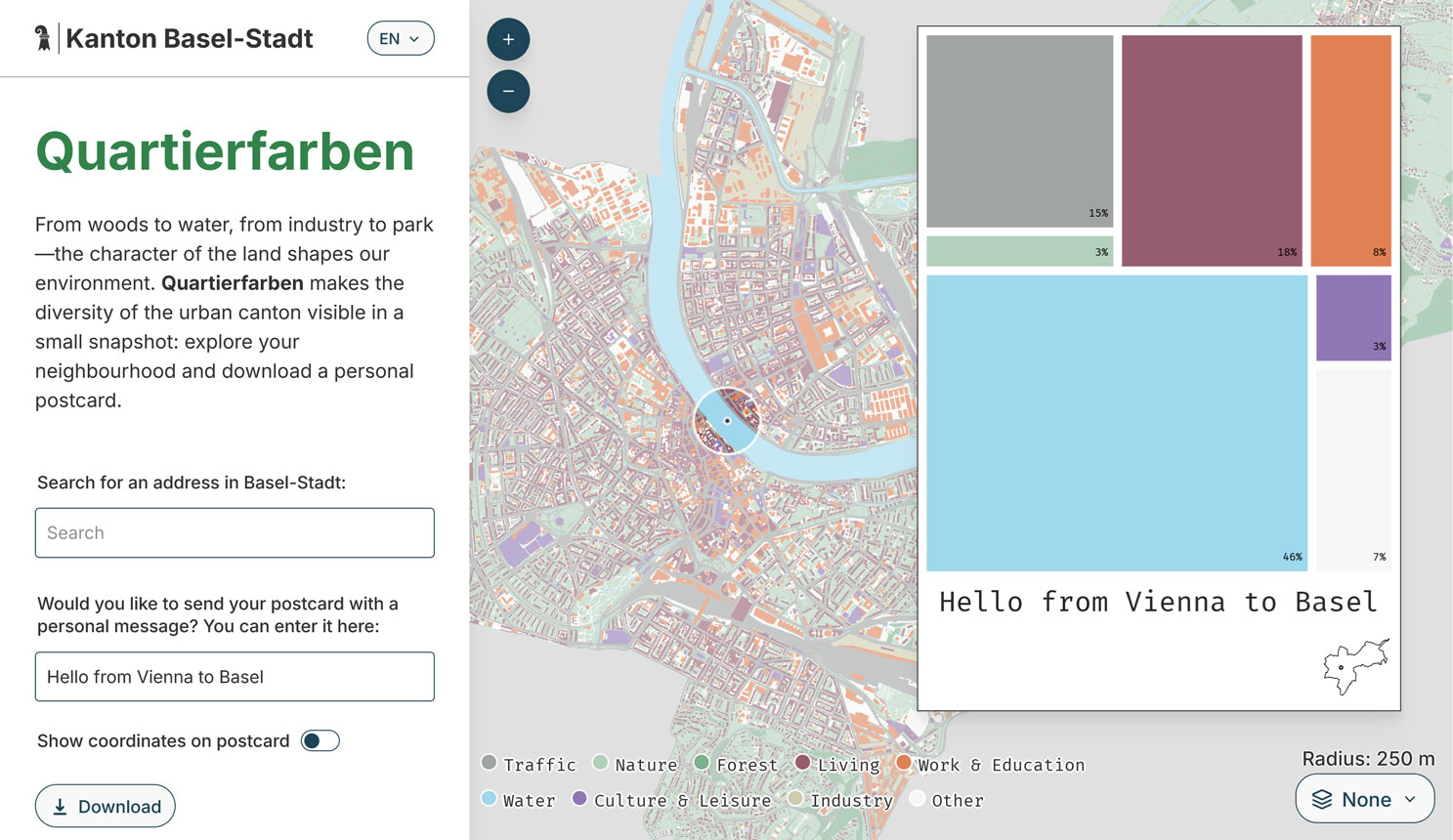Open the None layer dropdown
Viewport: 1453px width, 840px height.
coord(1365,799)
